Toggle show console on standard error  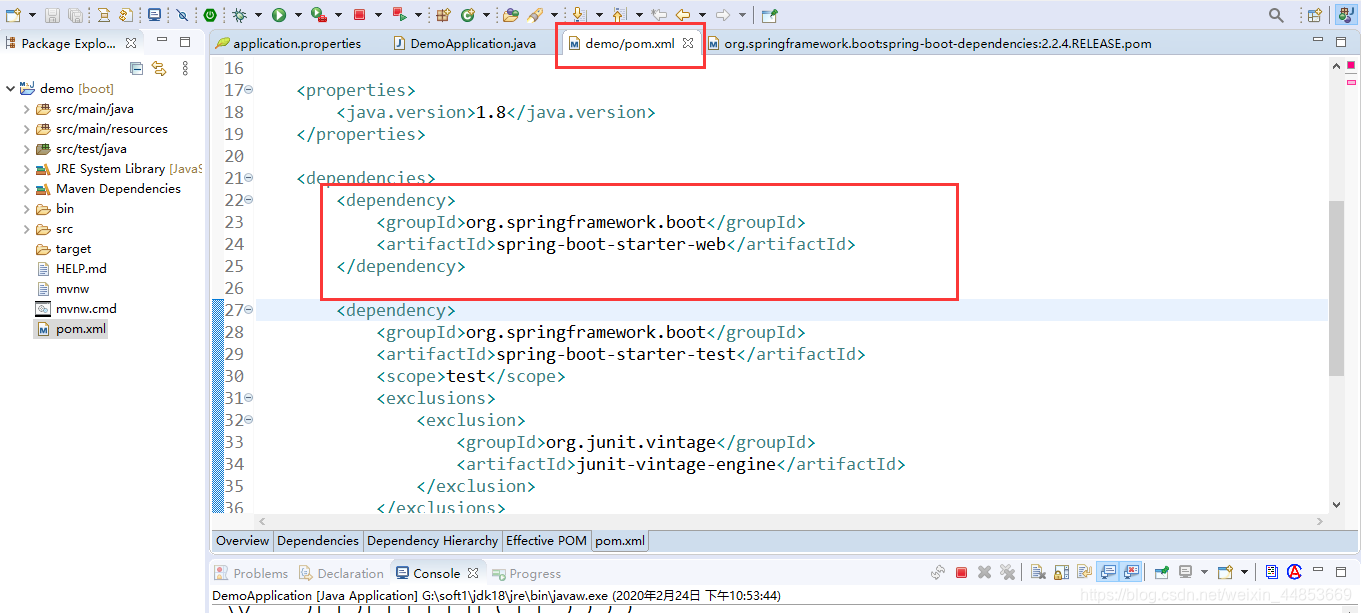pos(1131,573)
